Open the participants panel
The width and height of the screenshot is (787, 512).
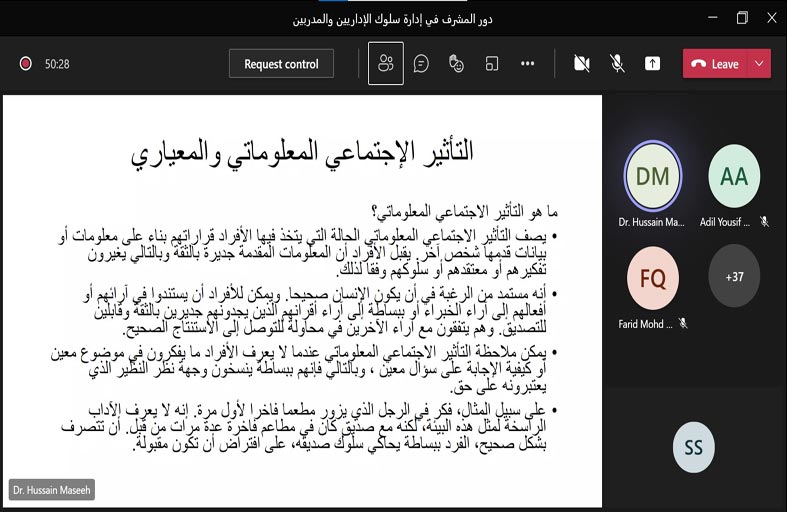(385, 64)
